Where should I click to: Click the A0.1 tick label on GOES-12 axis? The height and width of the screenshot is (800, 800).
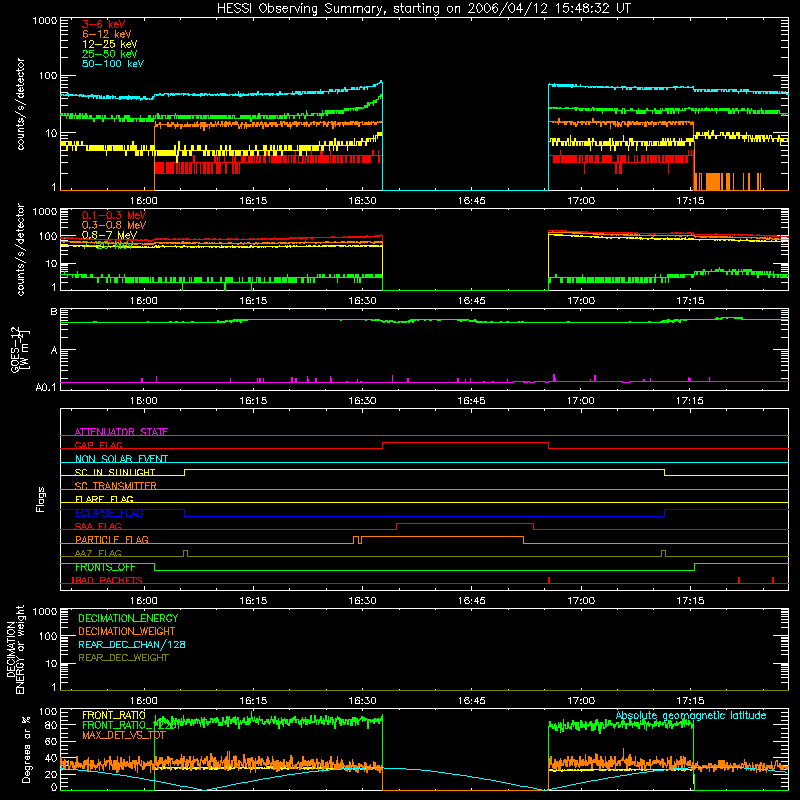tap(46, 387)
